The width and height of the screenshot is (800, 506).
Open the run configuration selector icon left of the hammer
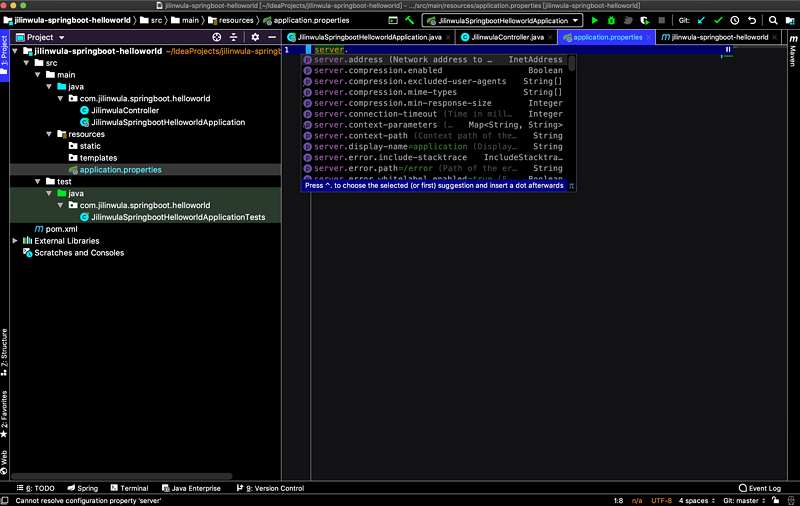(393, 20)
